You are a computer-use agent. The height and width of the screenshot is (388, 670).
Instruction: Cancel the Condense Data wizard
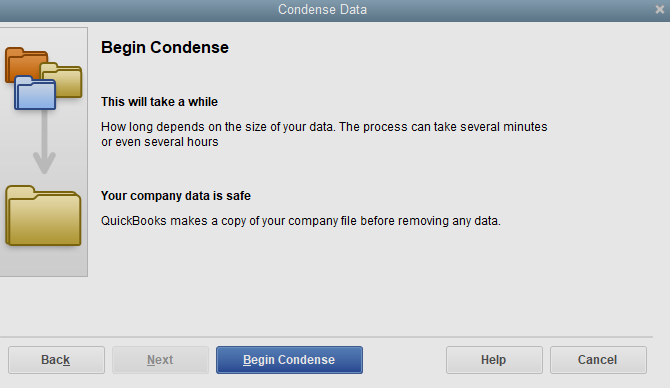[598, 360]
